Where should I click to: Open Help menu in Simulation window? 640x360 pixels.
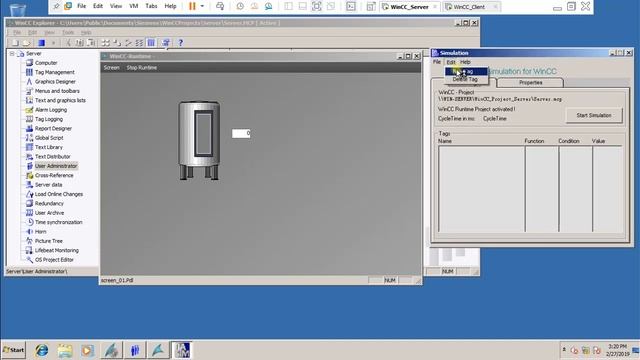[x=465, y=62]
